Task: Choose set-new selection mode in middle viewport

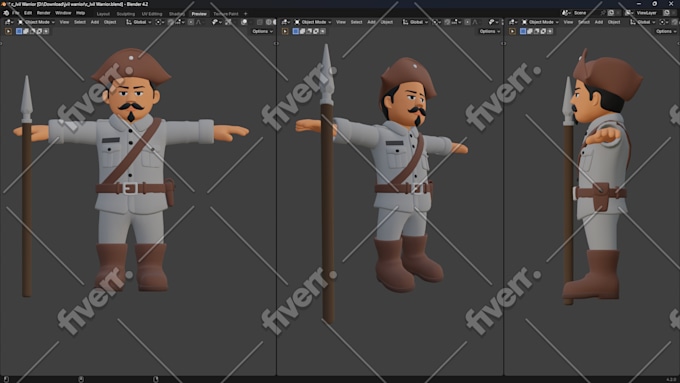Action: click(295, 31)
